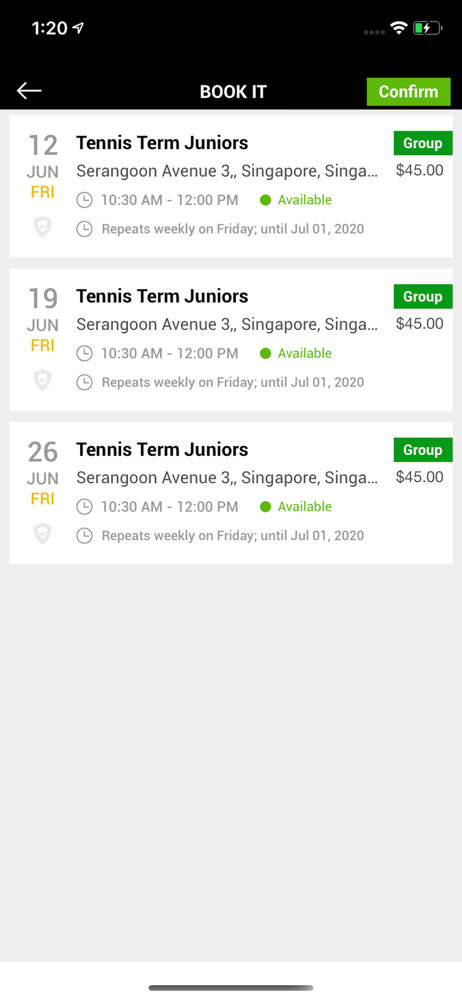Open the June 12 Tennis Term Juniors title

162,143
